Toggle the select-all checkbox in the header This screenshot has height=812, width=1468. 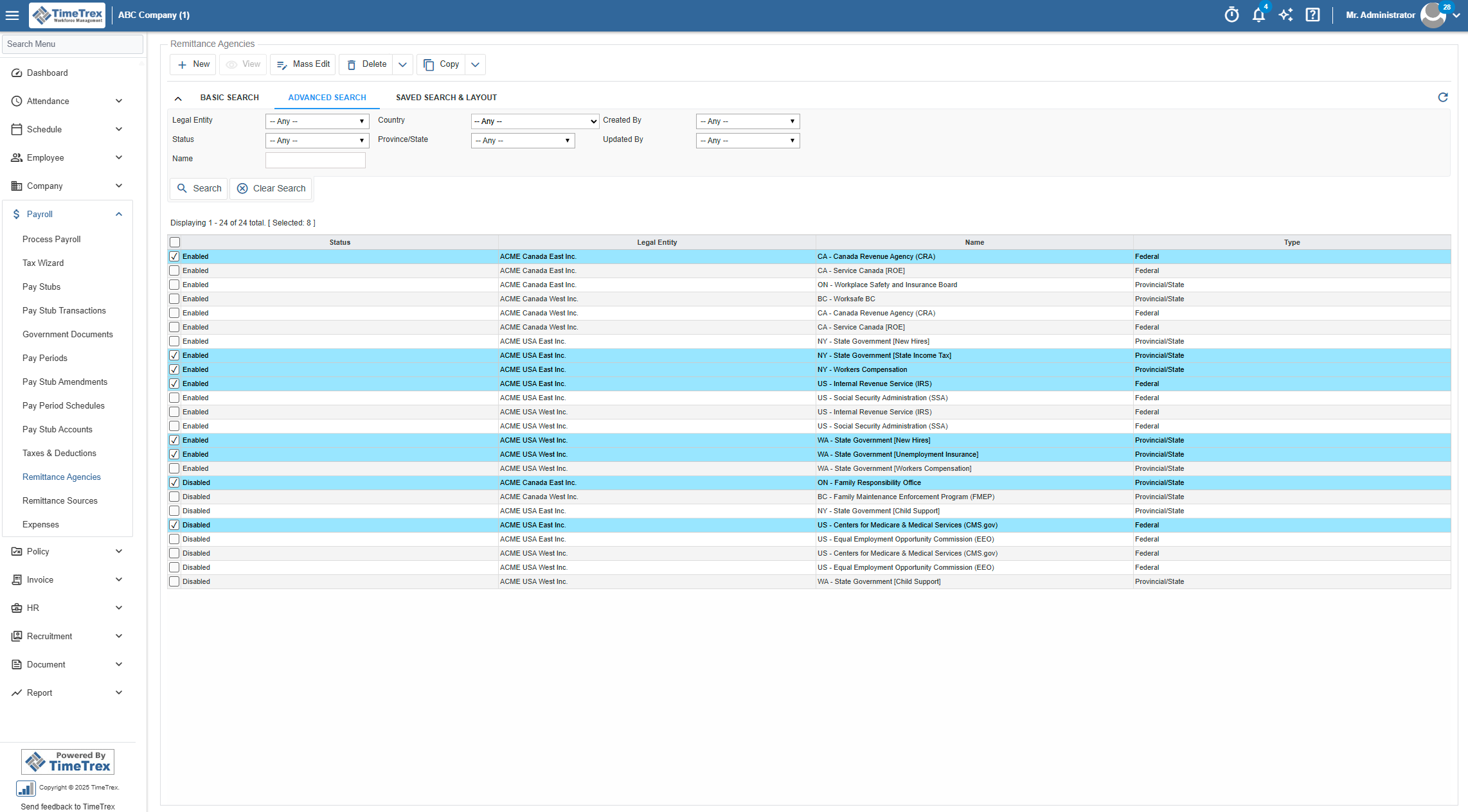[174, 242]
